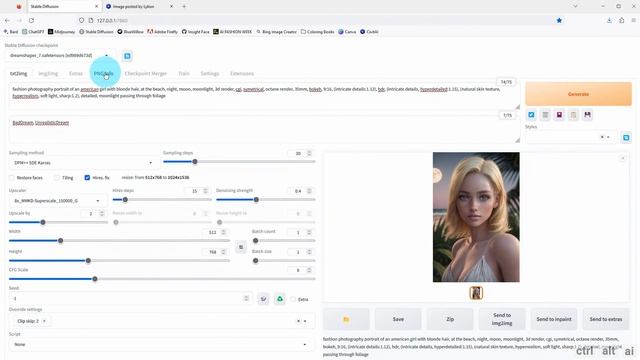
Task: Switch to the img2img tab
Action: [48, 73]
